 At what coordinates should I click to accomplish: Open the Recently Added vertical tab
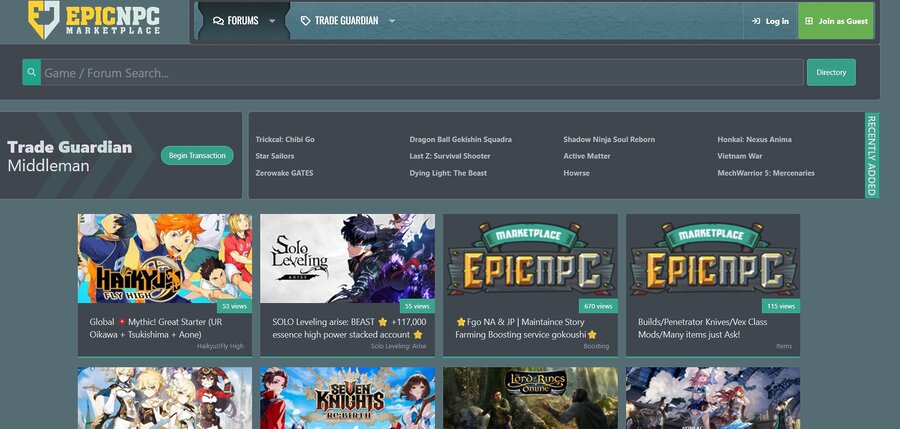872,156
